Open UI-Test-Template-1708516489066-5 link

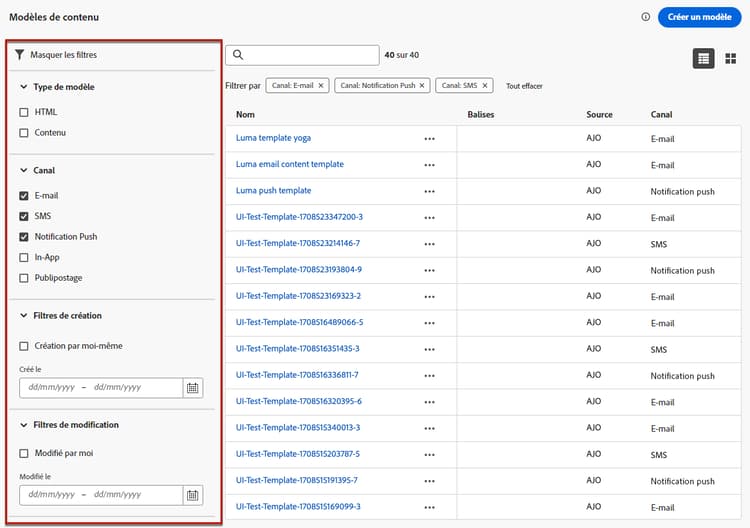coord(299,322)
